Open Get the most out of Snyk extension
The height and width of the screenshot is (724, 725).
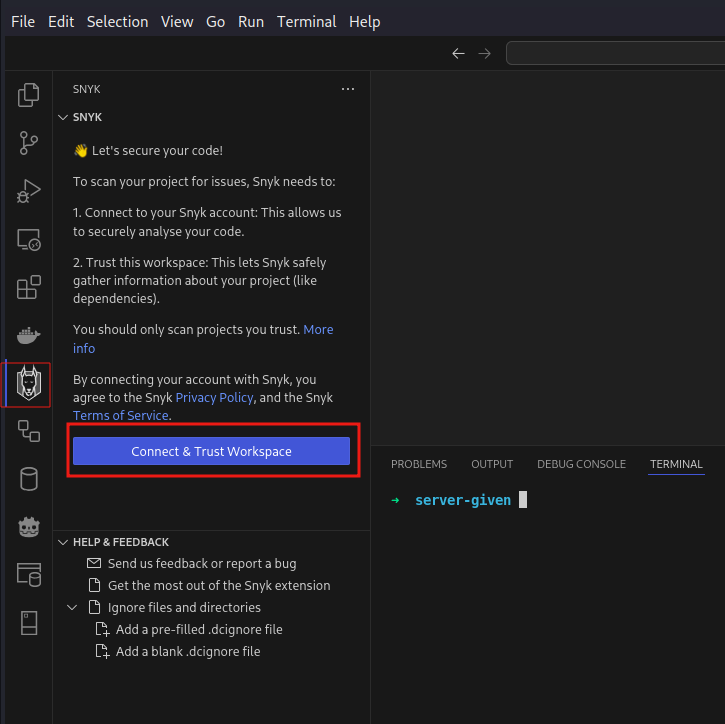pos(219,585)
